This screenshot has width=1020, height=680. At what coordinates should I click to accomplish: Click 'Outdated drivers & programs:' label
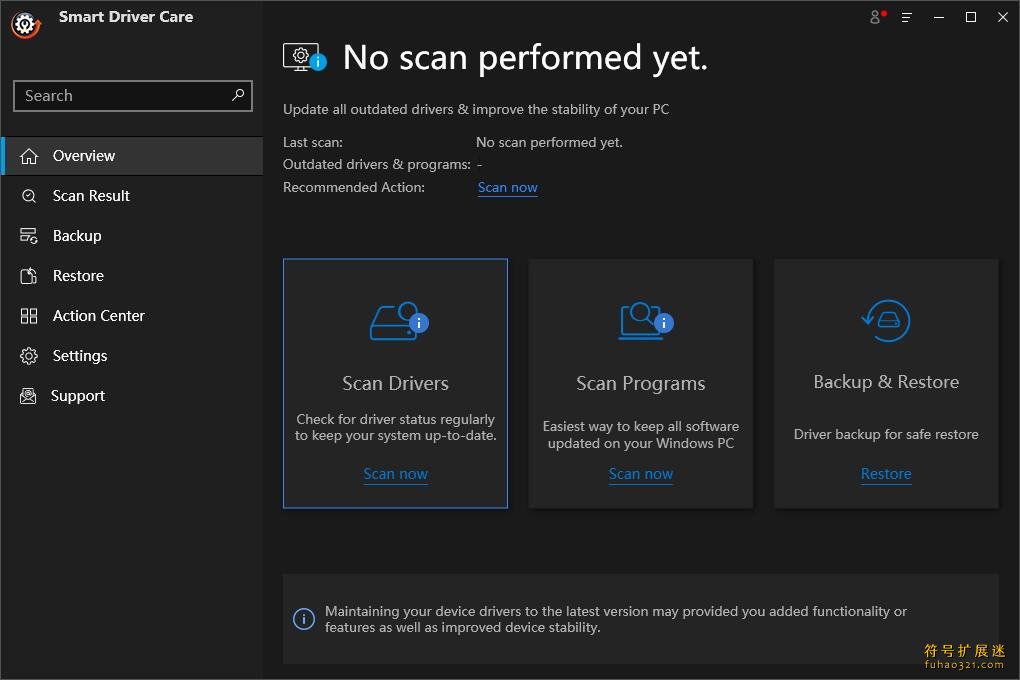[x=377, y=165]
